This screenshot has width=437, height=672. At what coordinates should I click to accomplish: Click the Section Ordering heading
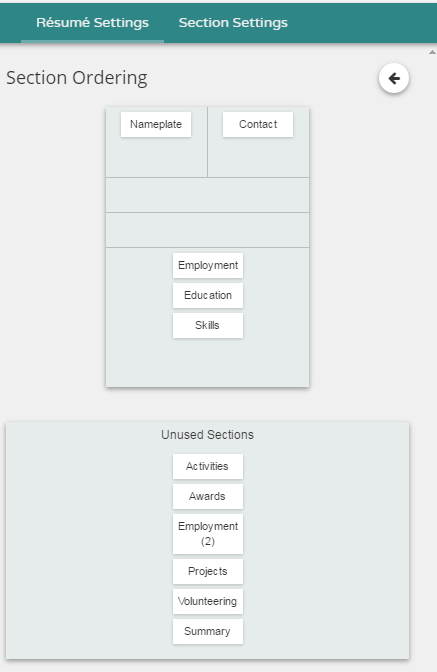[x=77, y=78]
